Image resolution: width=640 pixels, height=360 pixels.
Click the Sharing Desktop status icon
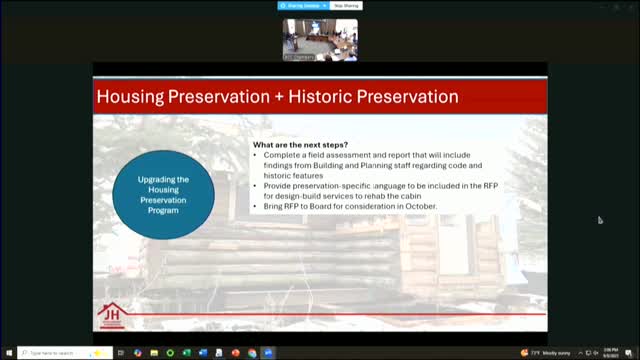[x=282, y=6]
